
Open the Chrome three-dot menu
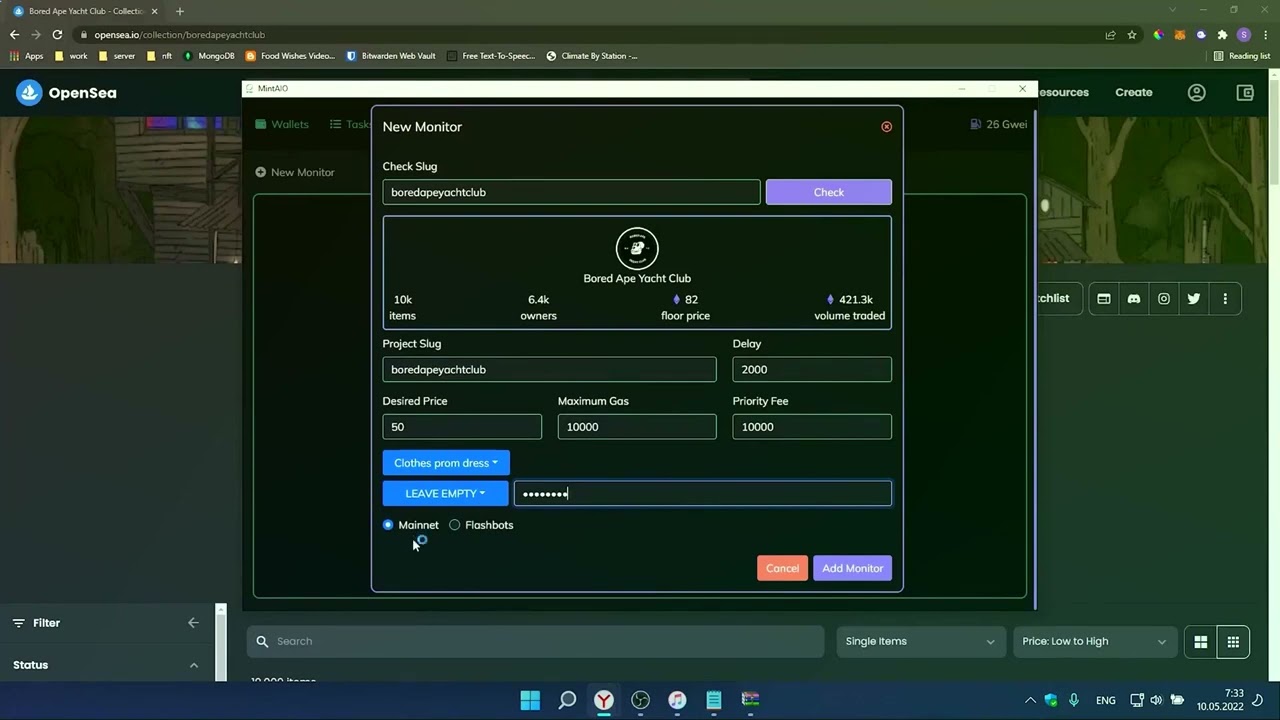(x=1265, y=34)
